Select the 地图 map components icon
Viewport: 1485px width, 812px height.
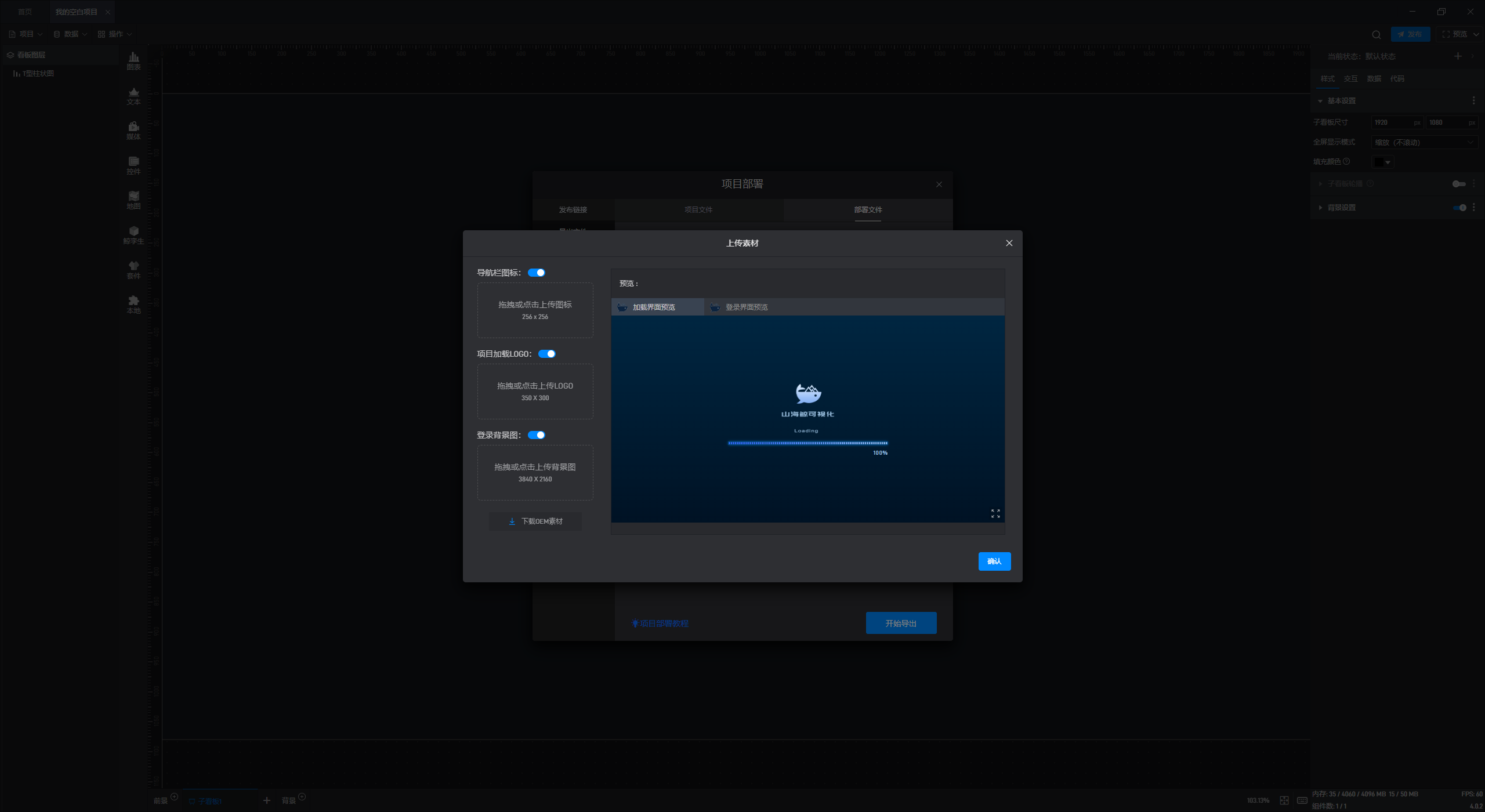(133, 200)
